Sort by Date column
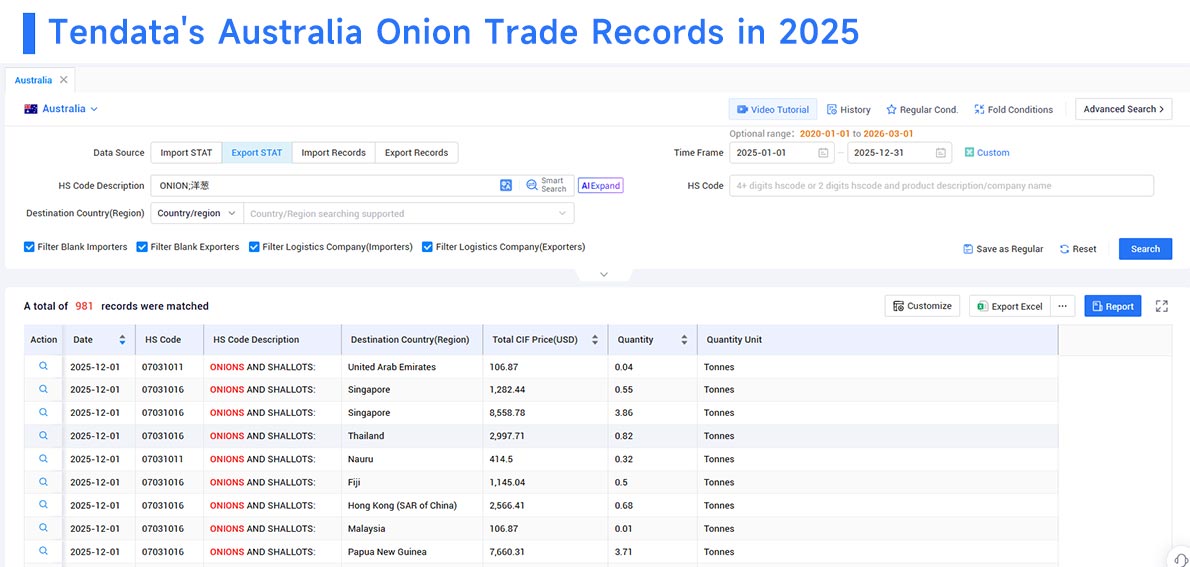Viewport: 1190px width, 567px height. pyautogui.click(x=122, y=340)
